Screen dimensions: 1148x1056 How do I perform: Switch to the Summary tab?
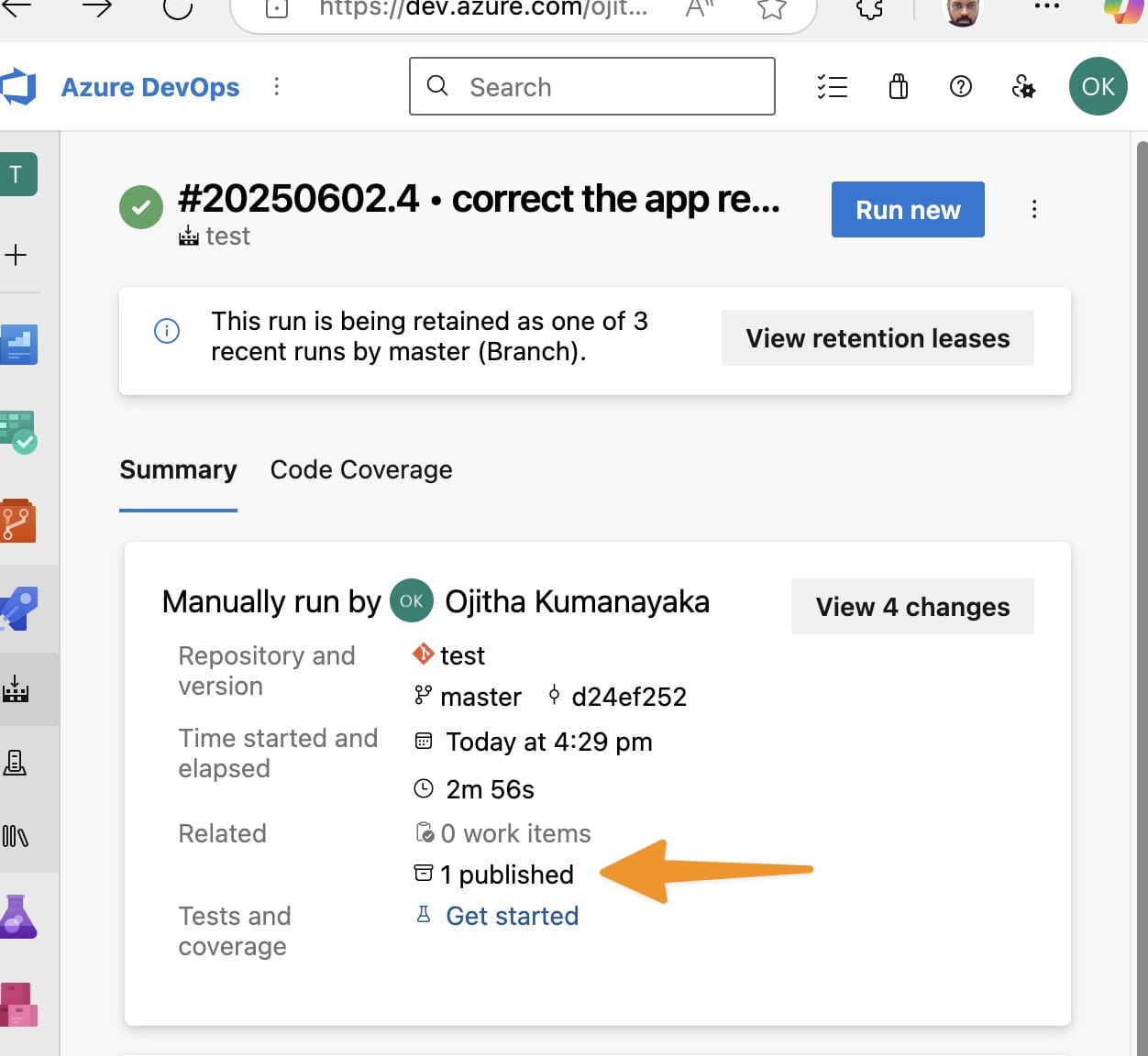coord(178,470)
